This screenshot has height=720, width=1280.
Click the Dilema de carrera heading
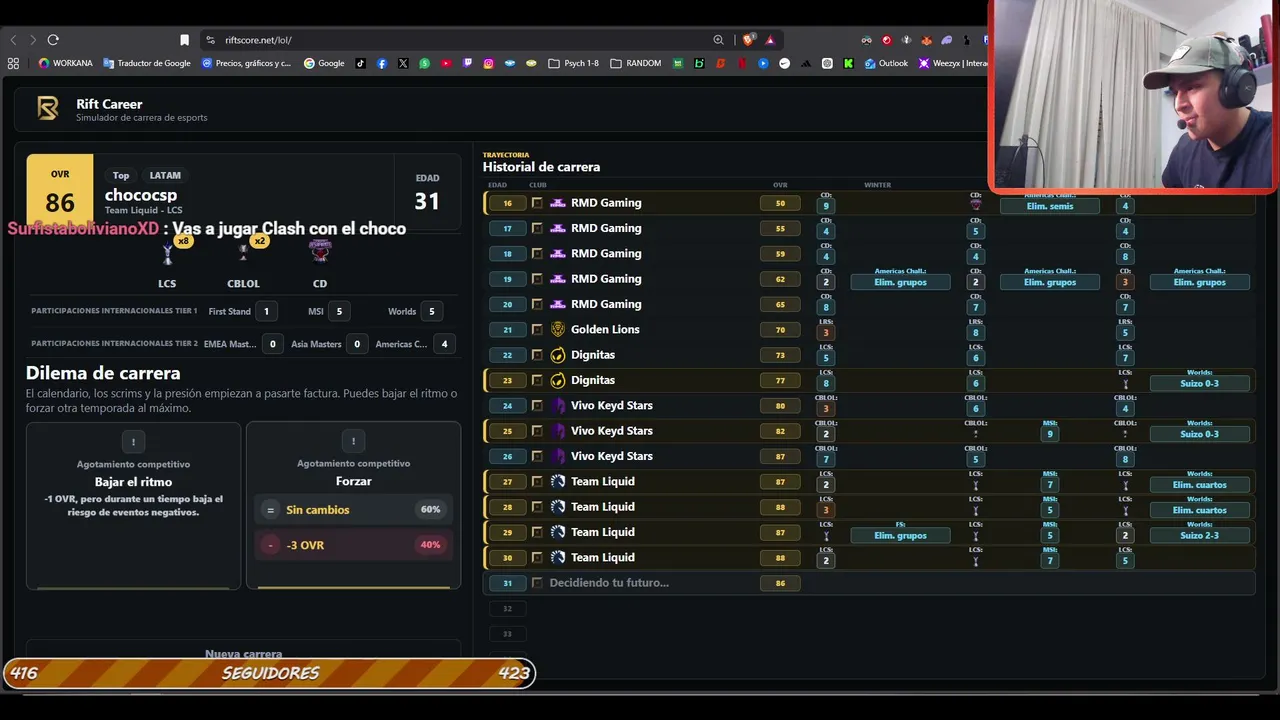103,373
